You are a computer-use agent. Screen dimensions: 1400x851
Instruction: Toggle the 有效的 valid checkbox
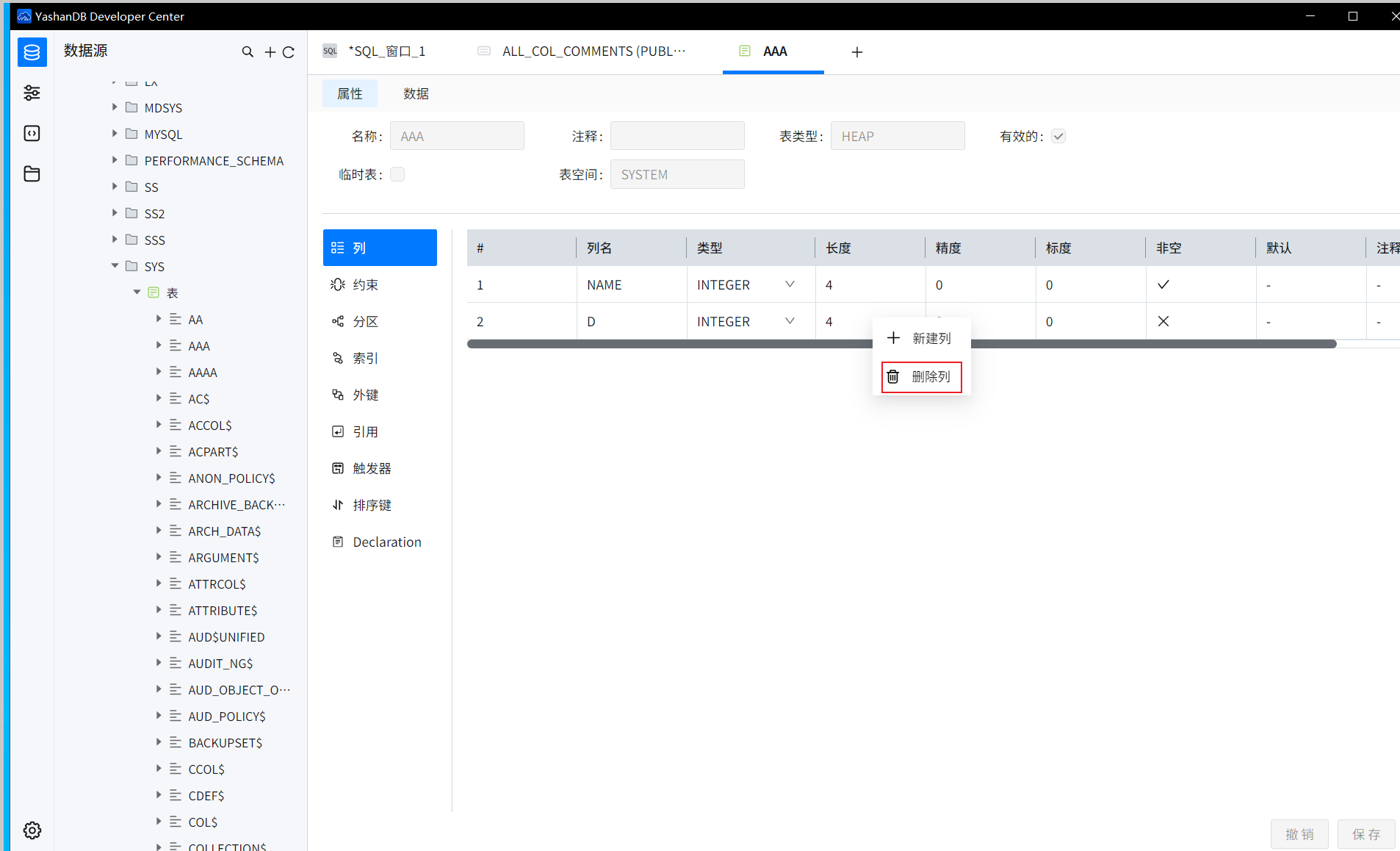click(x=1058, y=136)
